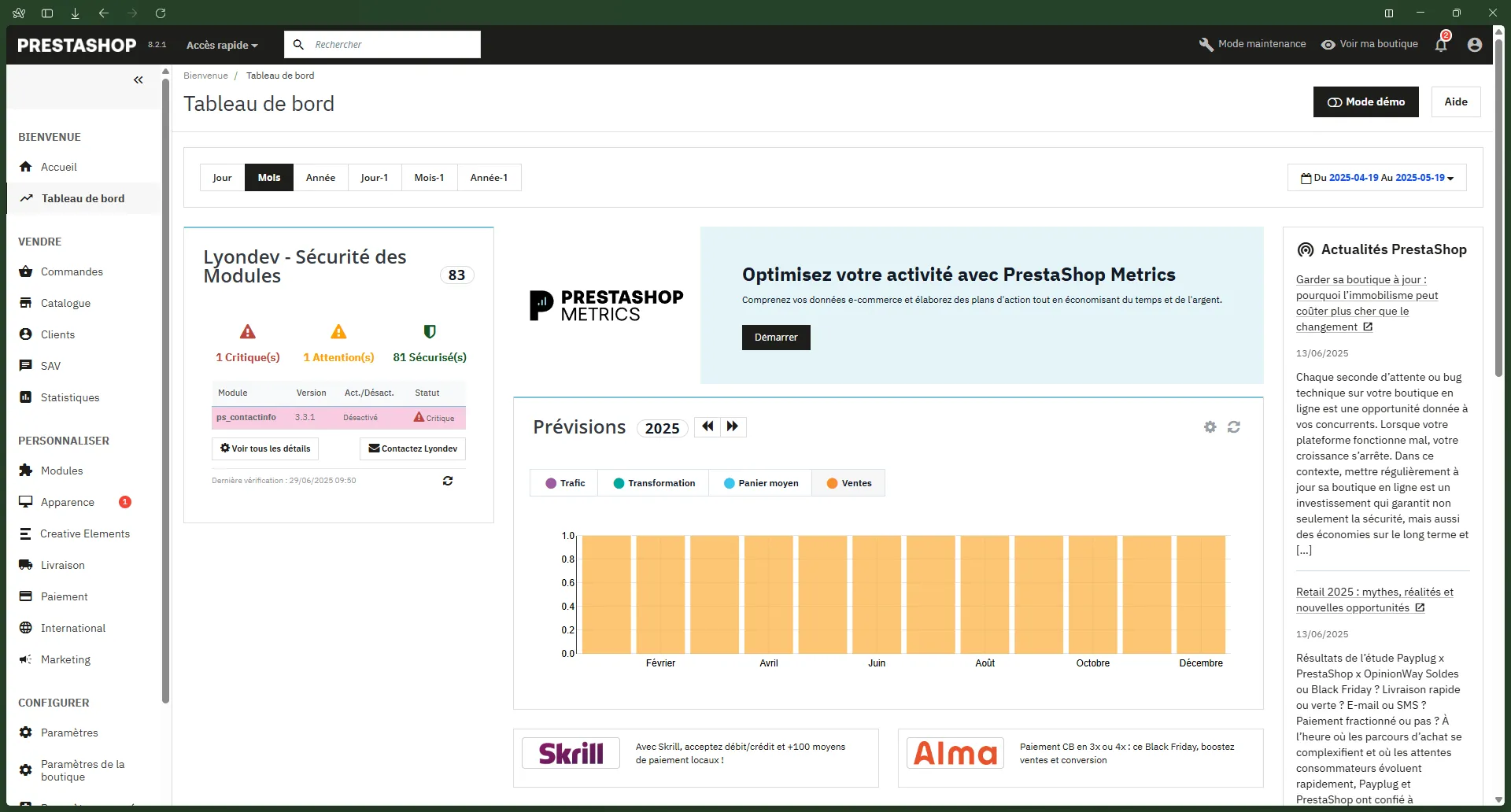Click the page vertical scrollbar
Image resolution: width=1511 pixels, height=812 pixels.
(x=1498, y=209)
